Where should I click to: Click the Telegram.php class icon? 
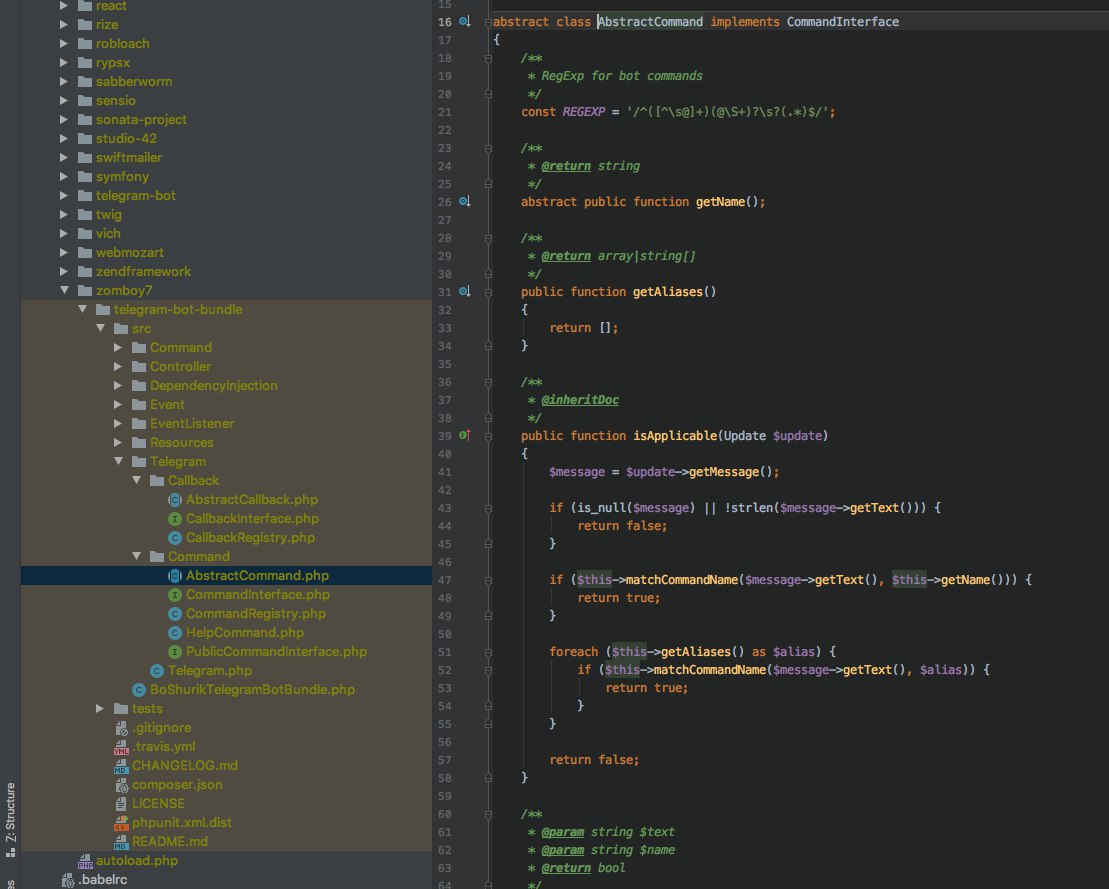click(157, 671)
